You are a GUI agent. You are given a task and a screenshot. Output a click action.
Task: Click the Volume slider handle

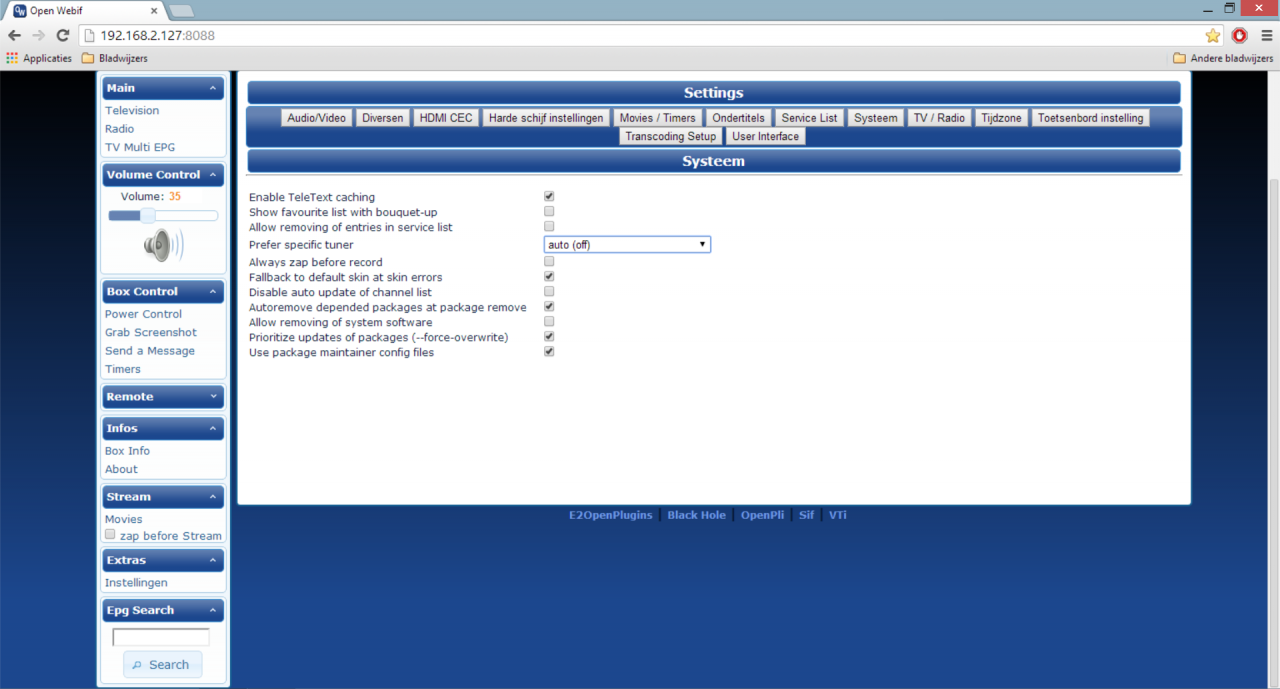(147, 215)
